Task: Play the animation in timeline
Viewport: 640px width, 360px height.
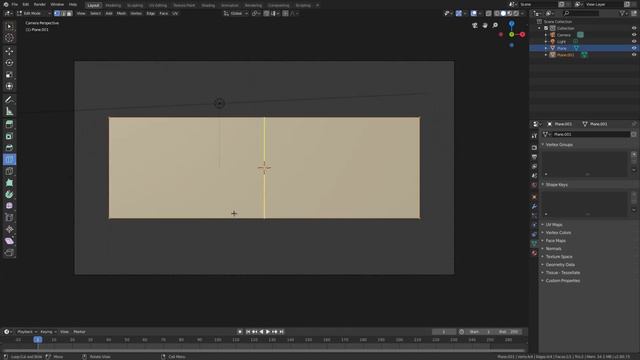Action: click(268, 332)
